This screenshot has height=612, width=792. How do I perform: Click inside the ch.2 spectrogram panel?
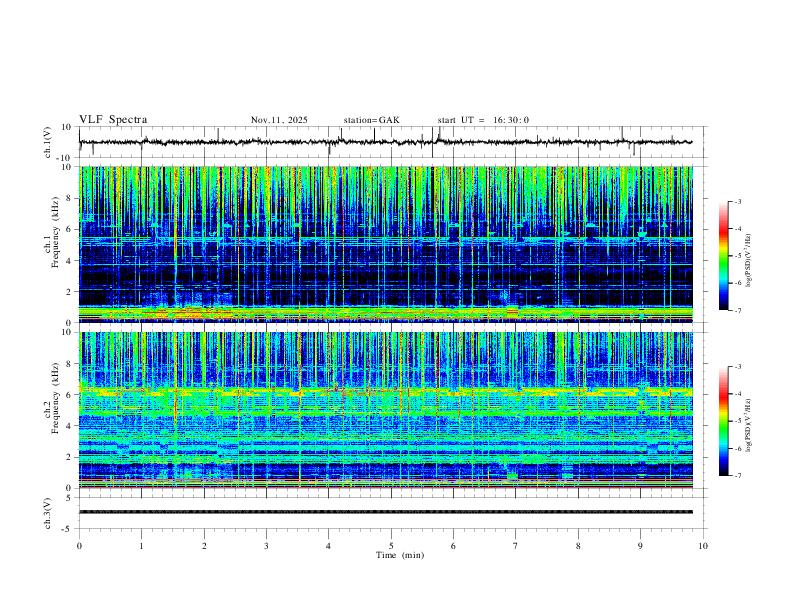[385, 410]
